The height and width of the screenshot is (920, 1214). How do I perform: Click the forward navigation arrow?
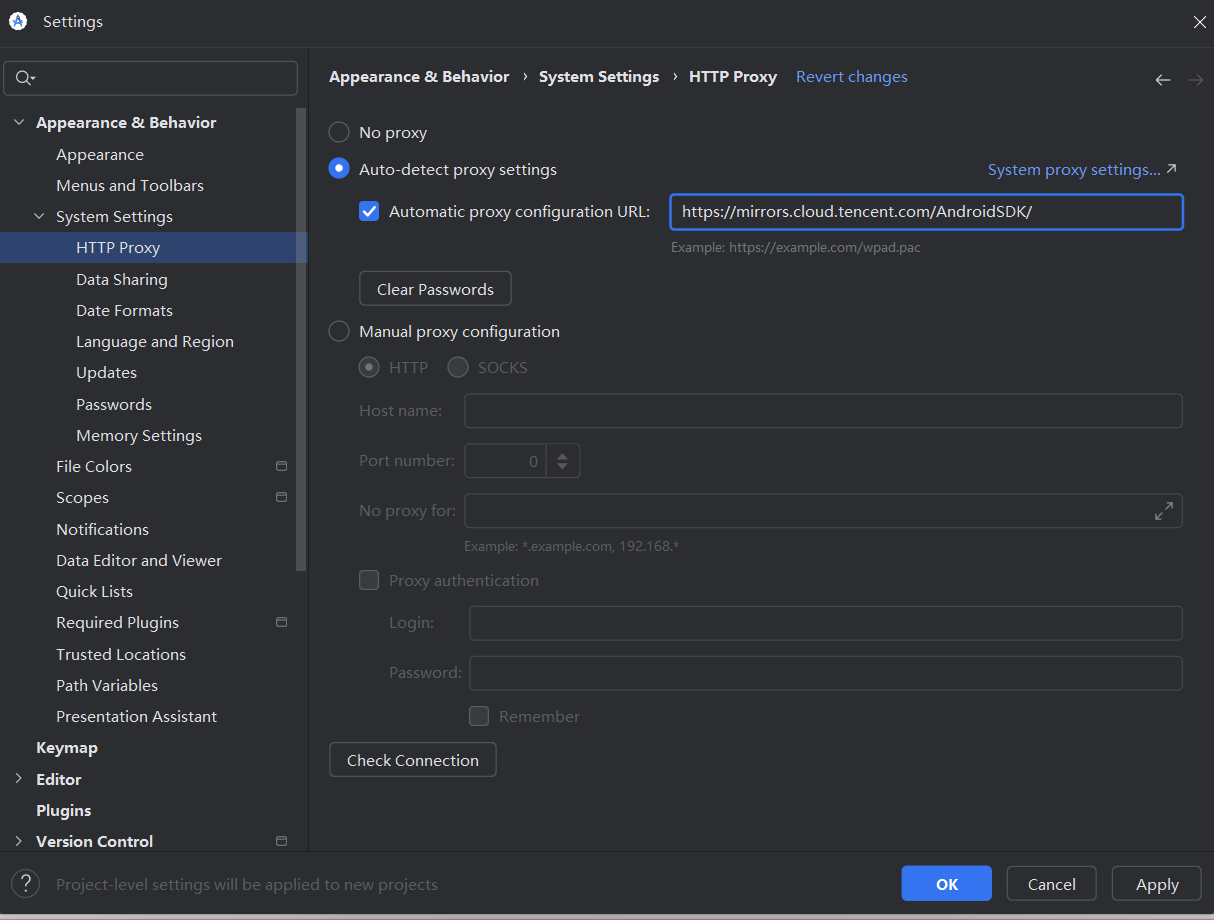(x=1196, y=78)
